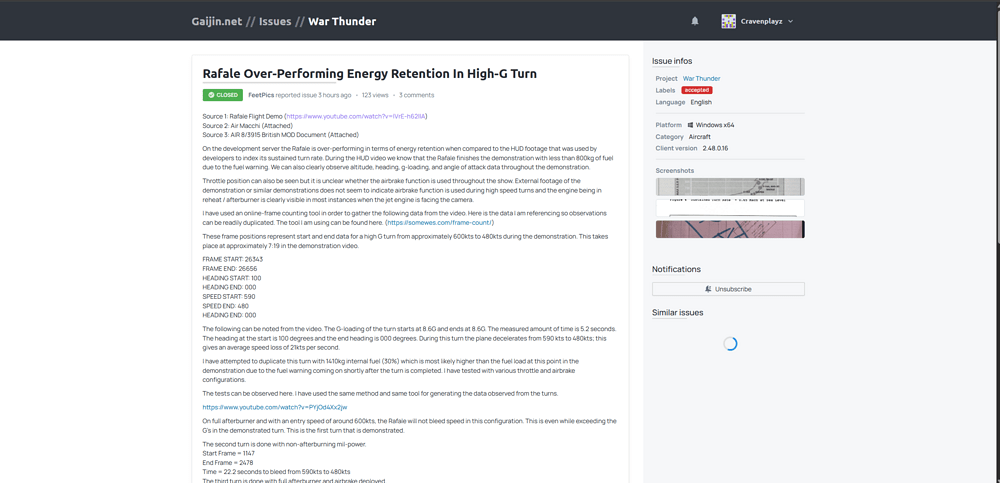The image size is (1000, 483).
Task: Click the Category Aircraft value
Action: click(x=700, y=137)
